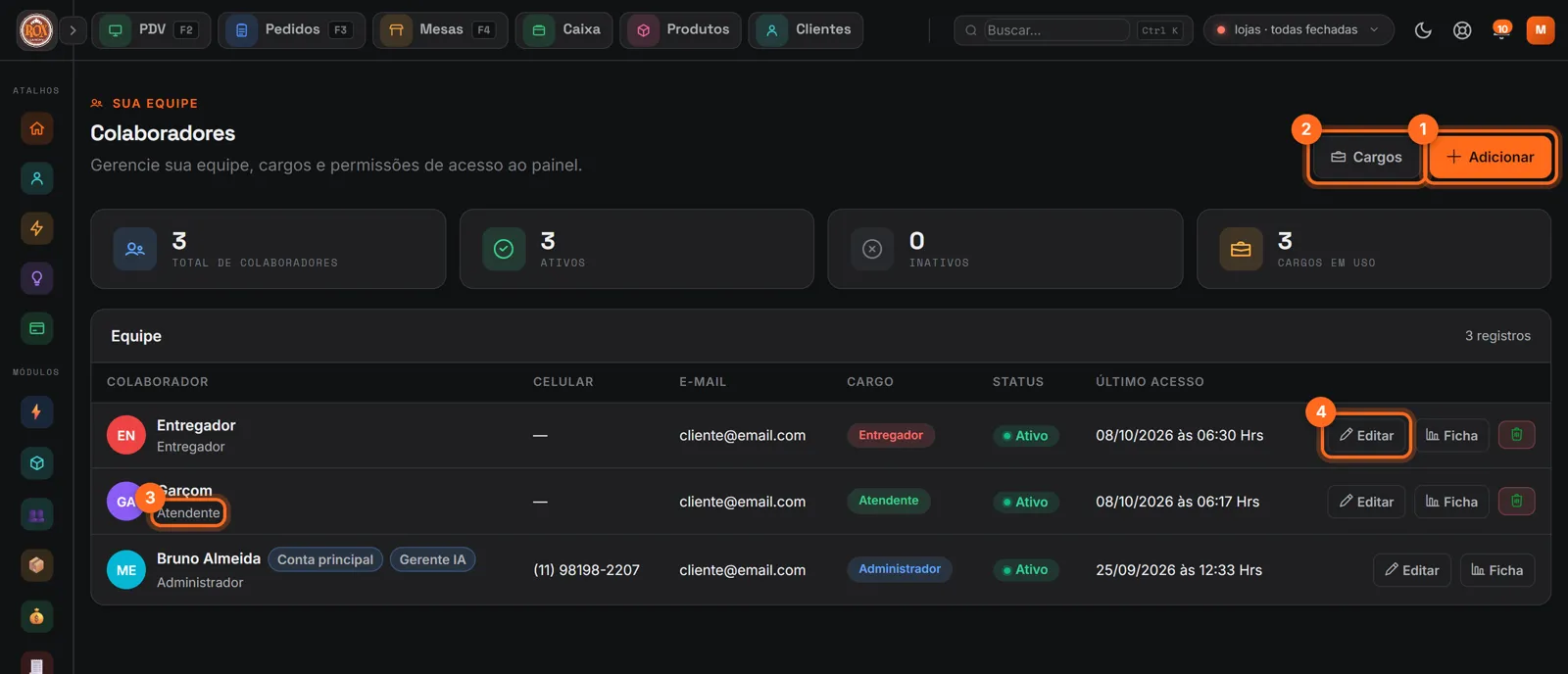
Task: Expand the sidebar with the chevron arrow
Action: tap(73, 30)
